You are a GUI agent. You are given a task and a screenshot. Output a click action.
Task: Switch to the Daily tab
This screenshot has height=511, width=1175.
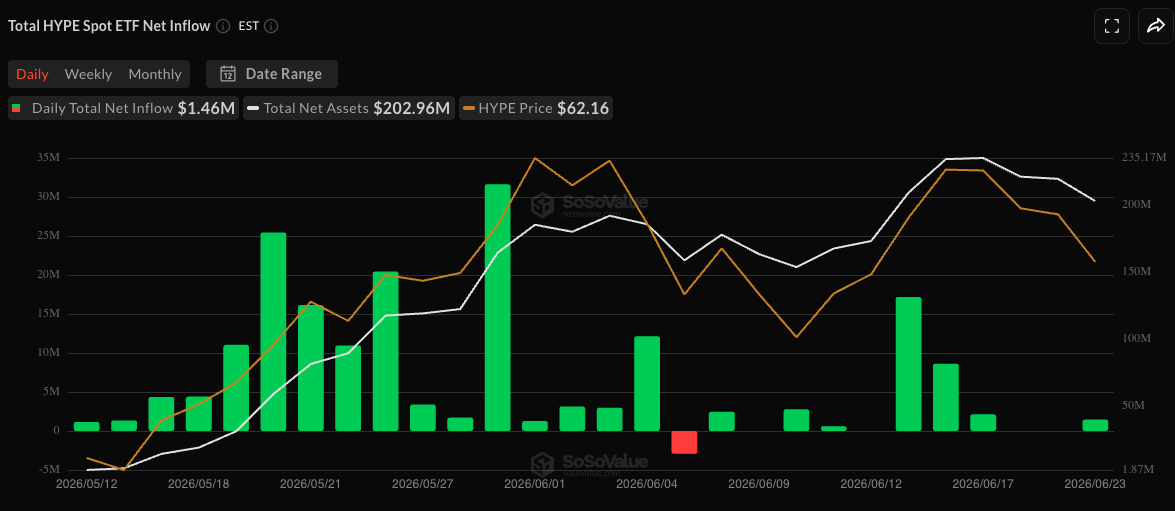click(32, 74)
